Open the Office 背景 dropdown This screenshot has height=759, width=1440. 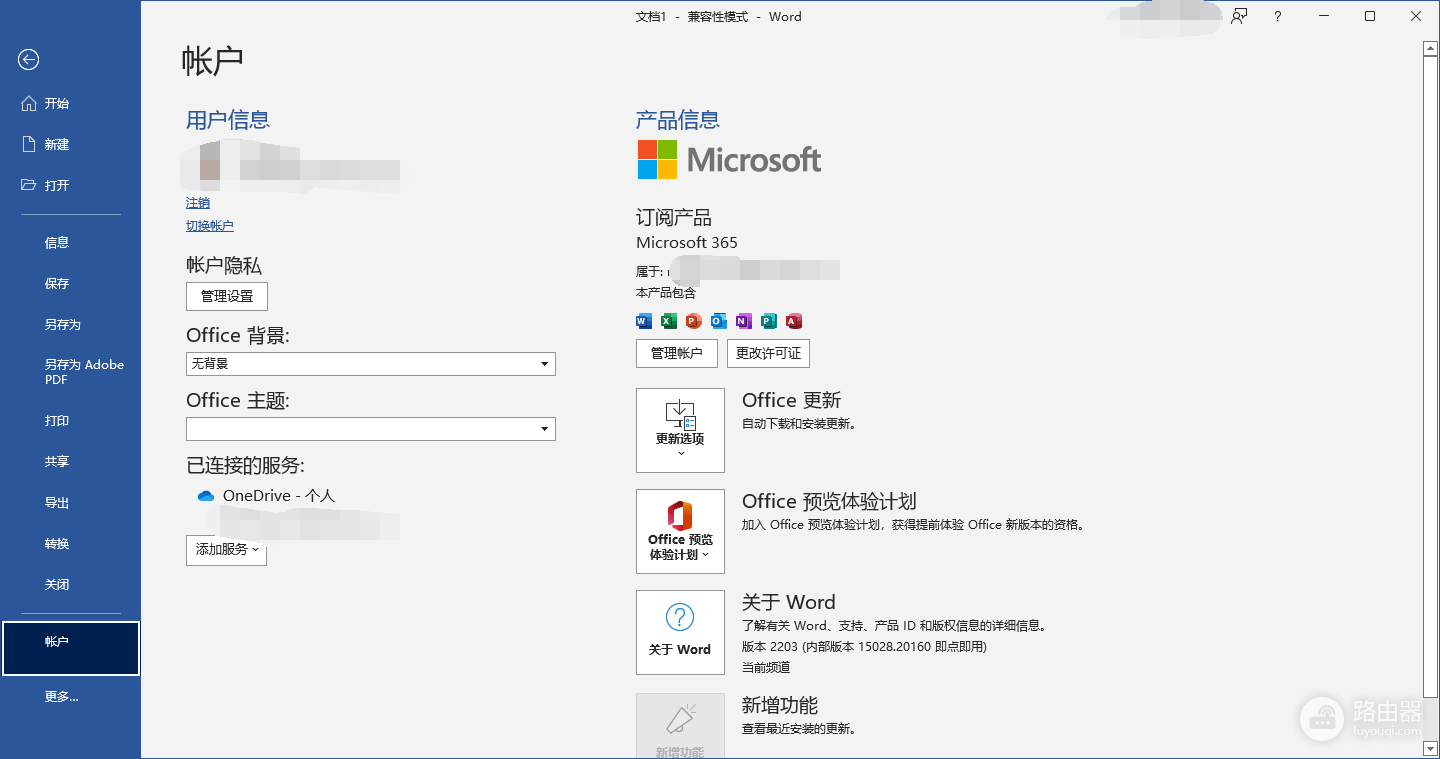(371, 364)
